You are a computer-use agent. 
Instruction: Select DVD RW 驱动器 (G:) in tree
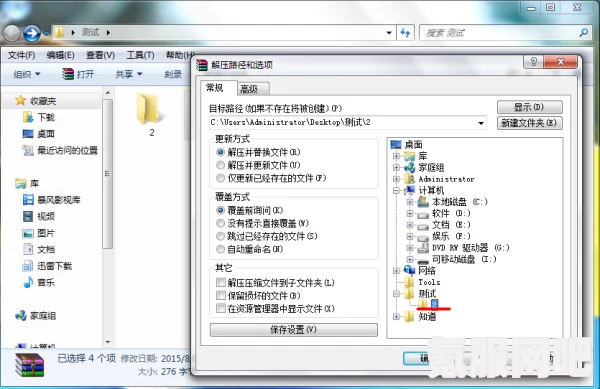(x=471, y=247)
